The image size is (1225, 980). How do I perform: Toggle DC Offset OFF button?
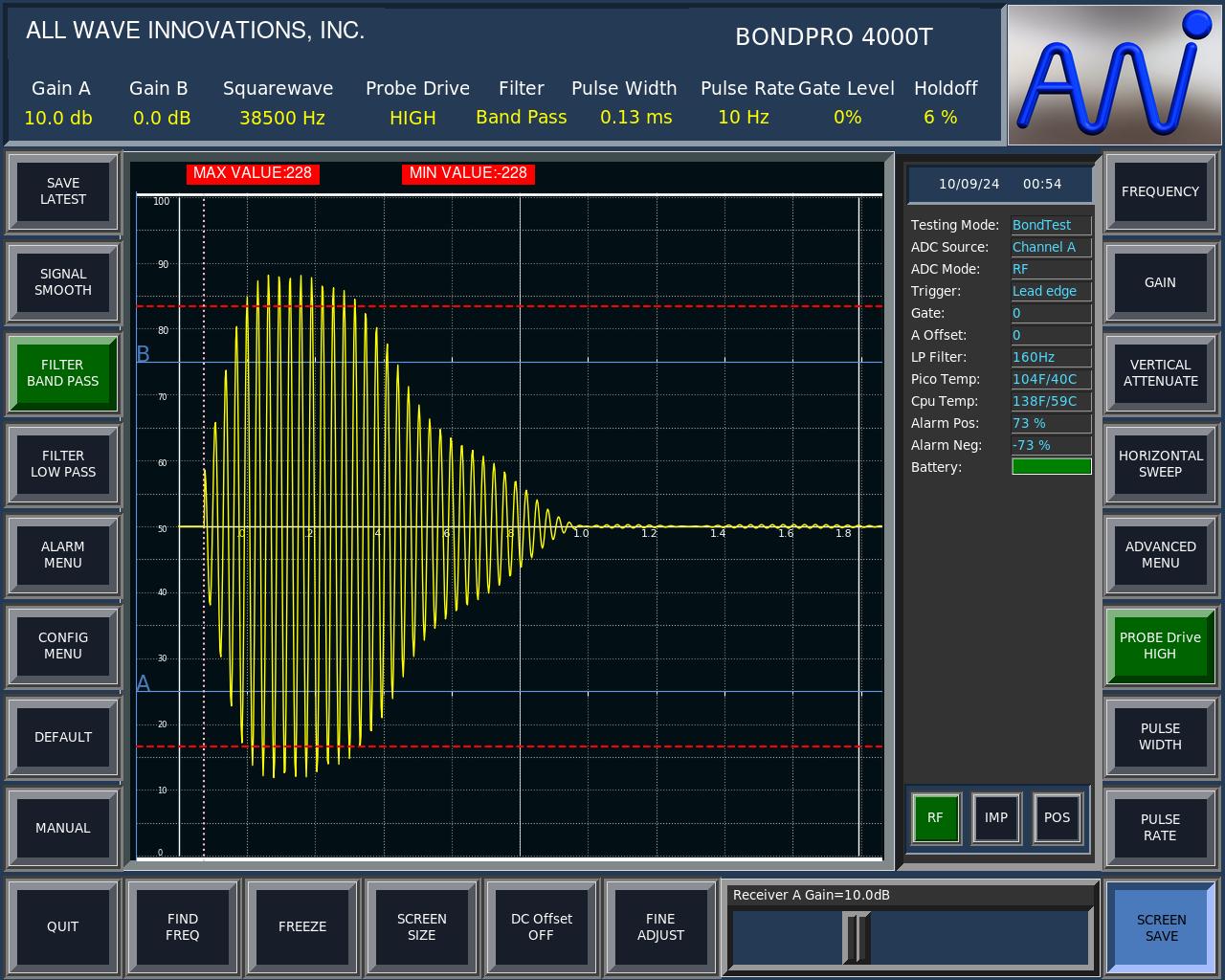542,926
